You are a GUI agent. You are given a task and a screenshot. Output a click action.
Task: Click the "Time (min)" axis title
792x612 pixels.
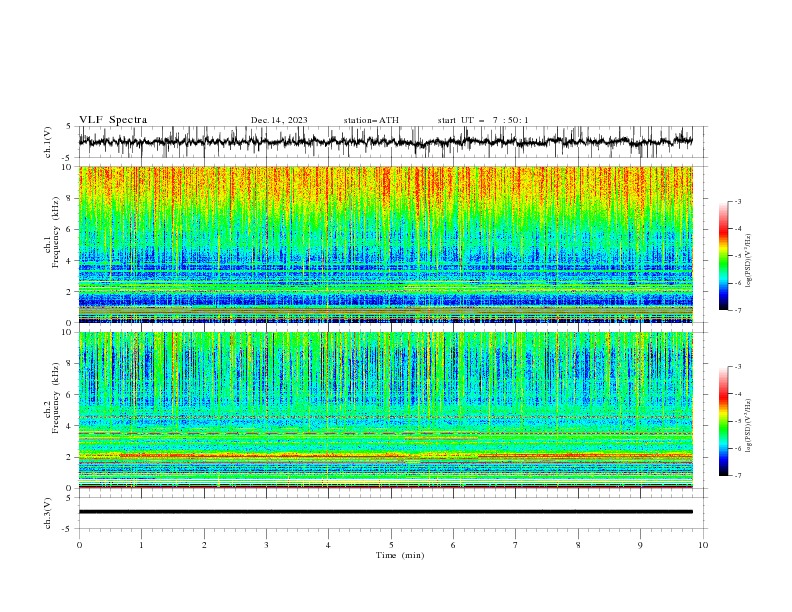(400, 555)
